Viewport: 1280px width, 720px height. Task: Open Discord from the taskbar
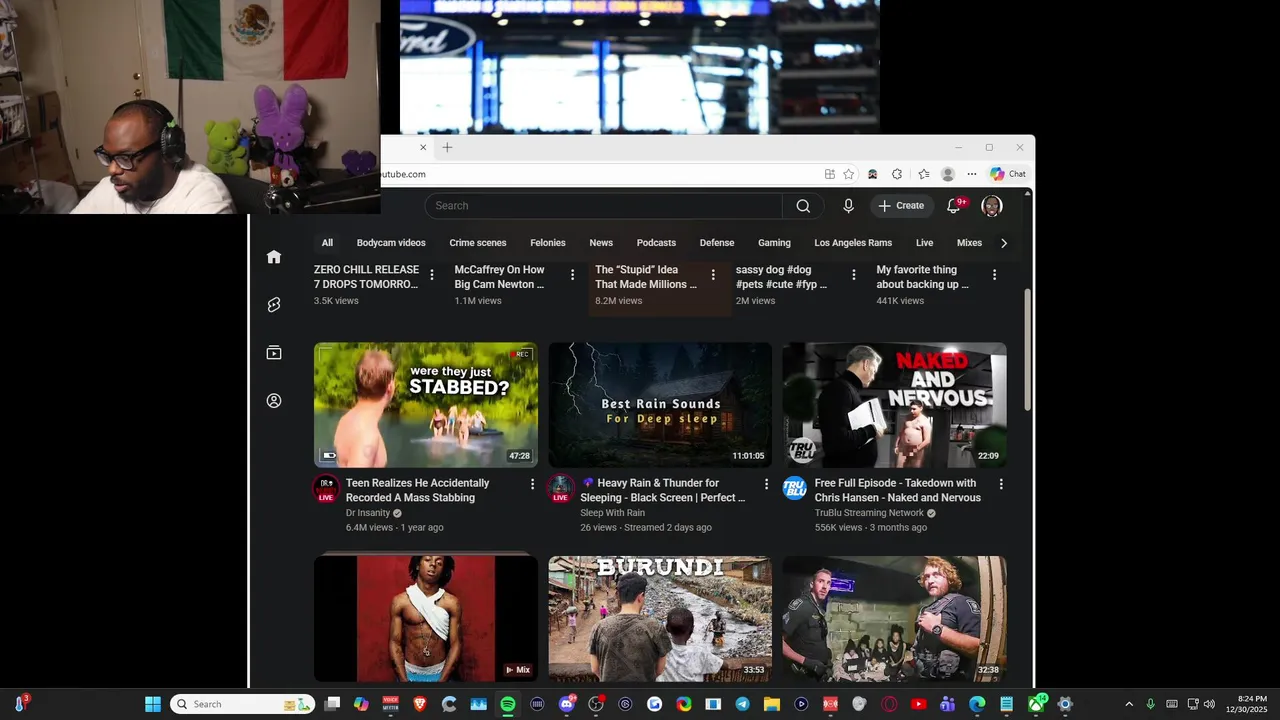[567, 704]
